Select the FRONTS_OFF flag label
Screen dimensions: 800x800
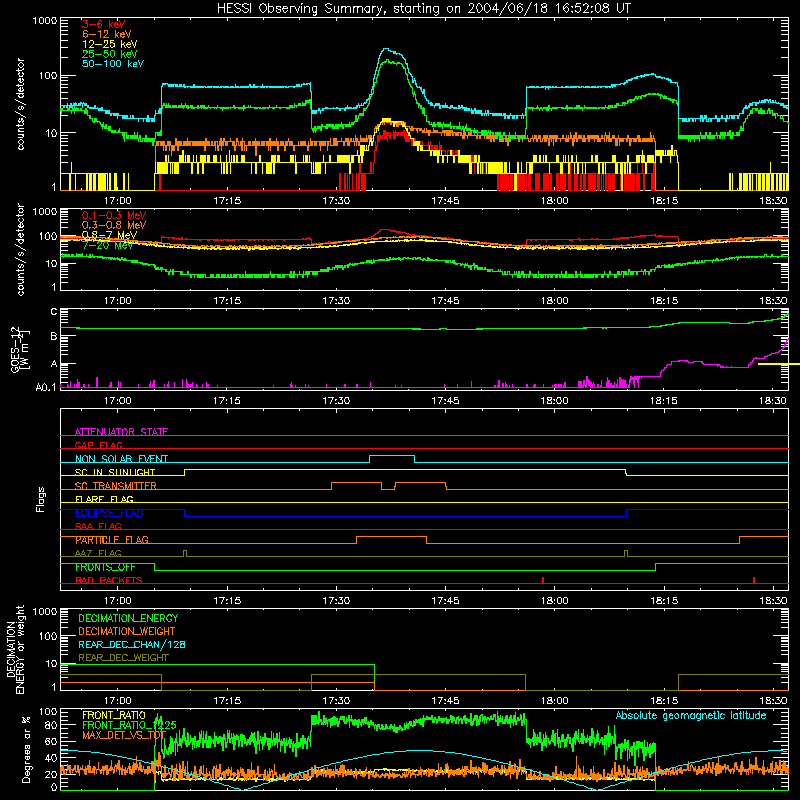pyautogui.click(x=105, y=567)
